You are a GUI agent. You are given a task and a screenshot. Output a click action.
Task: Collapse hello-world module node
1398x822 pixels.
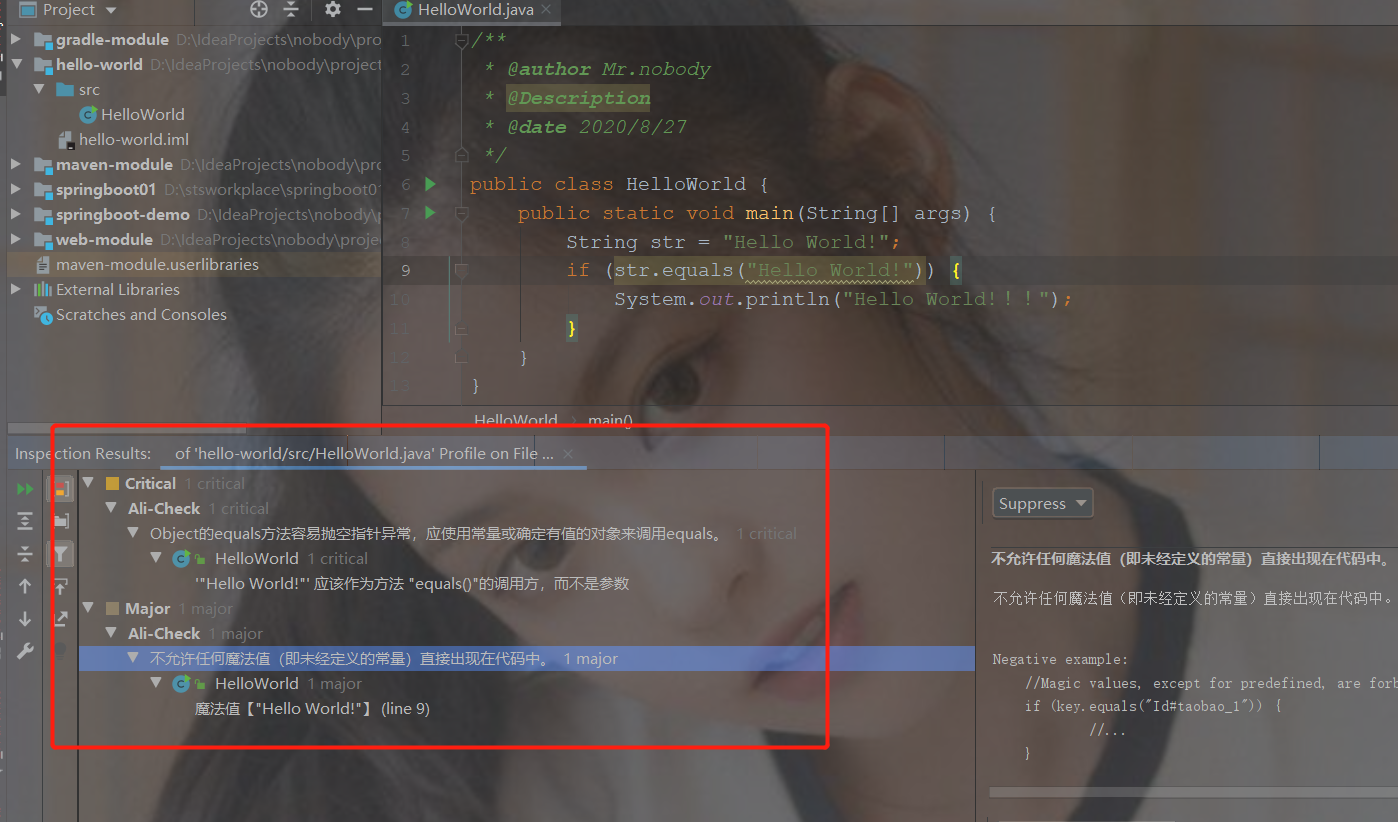tap(16, 65)
